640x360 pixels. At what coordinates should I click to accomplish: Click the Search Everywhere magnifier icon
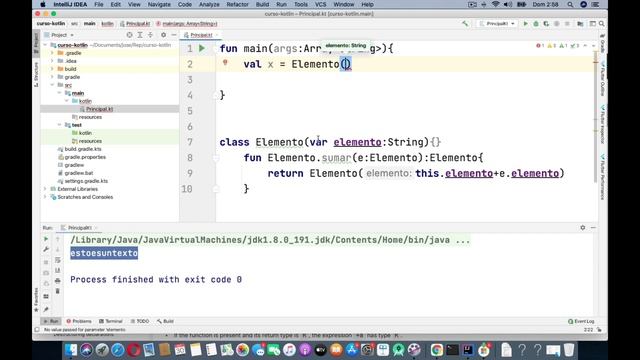(602, 24)
